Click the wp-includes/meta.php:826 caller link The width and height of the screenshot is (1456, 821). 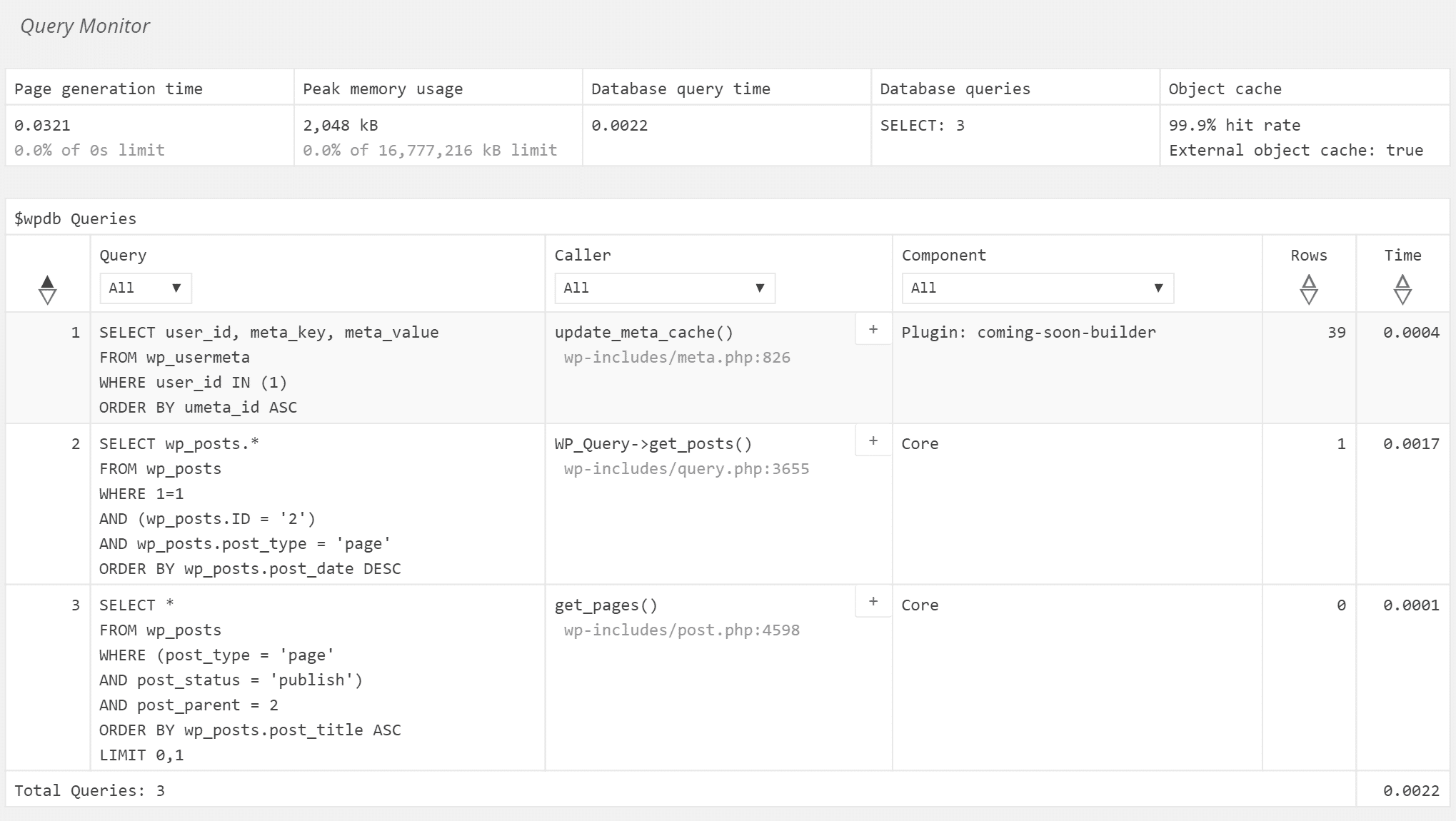[x=677, y=357]
